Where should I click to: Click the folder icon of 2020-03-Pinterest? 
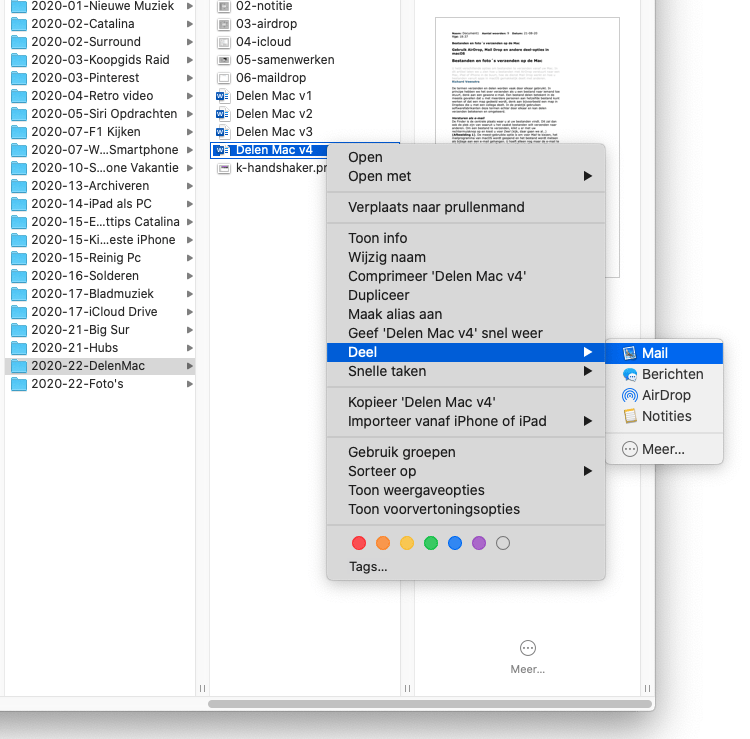(x=19, y=78)
